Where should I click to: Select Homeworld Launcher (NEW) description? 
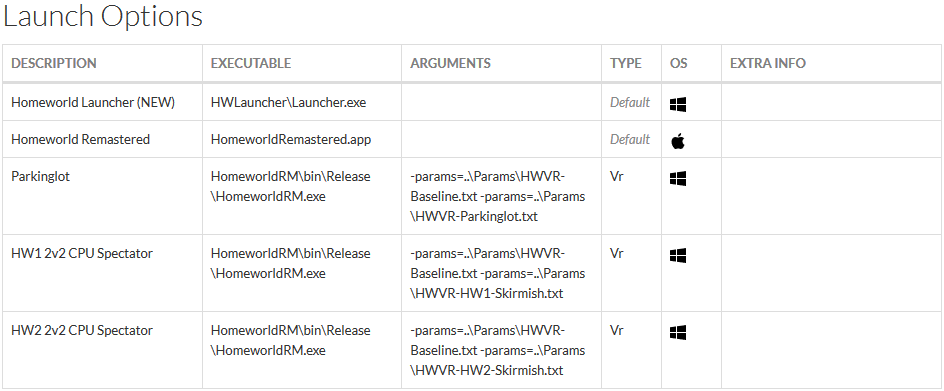tap(93, 102)
